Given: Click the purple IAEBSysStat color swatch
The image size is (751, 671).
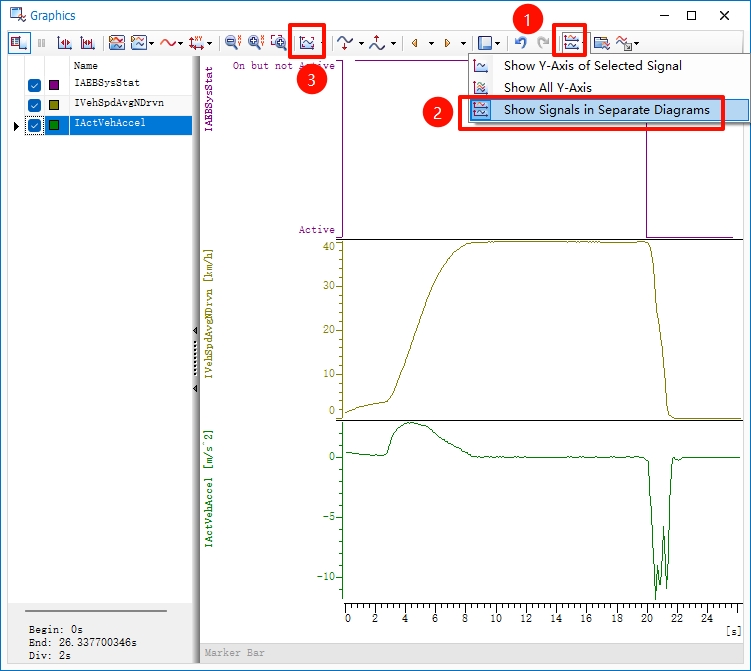Looking at the screenshot, I should click(54, 86).
